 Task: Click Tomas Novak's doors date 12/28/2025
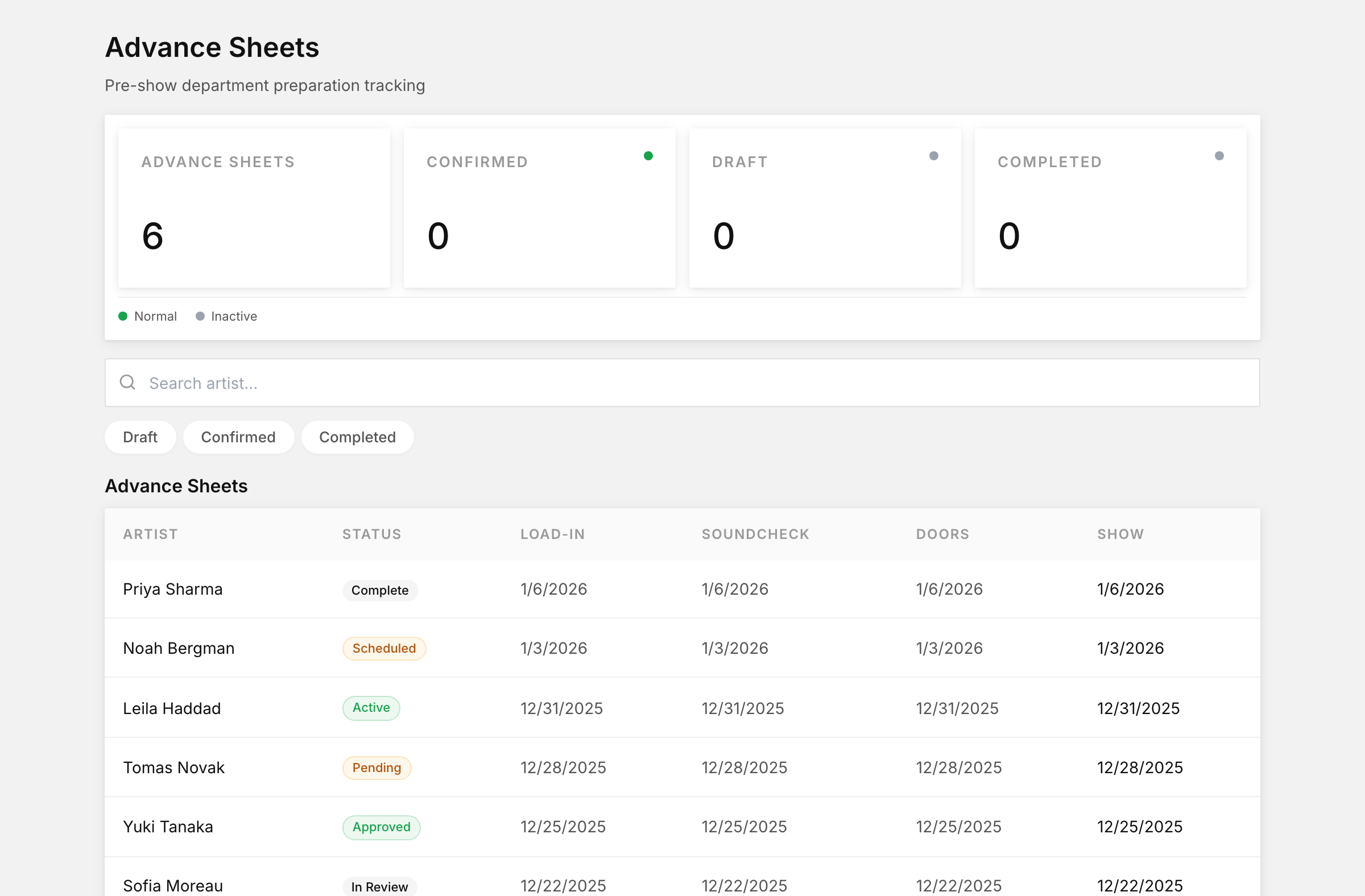(959, 768)
